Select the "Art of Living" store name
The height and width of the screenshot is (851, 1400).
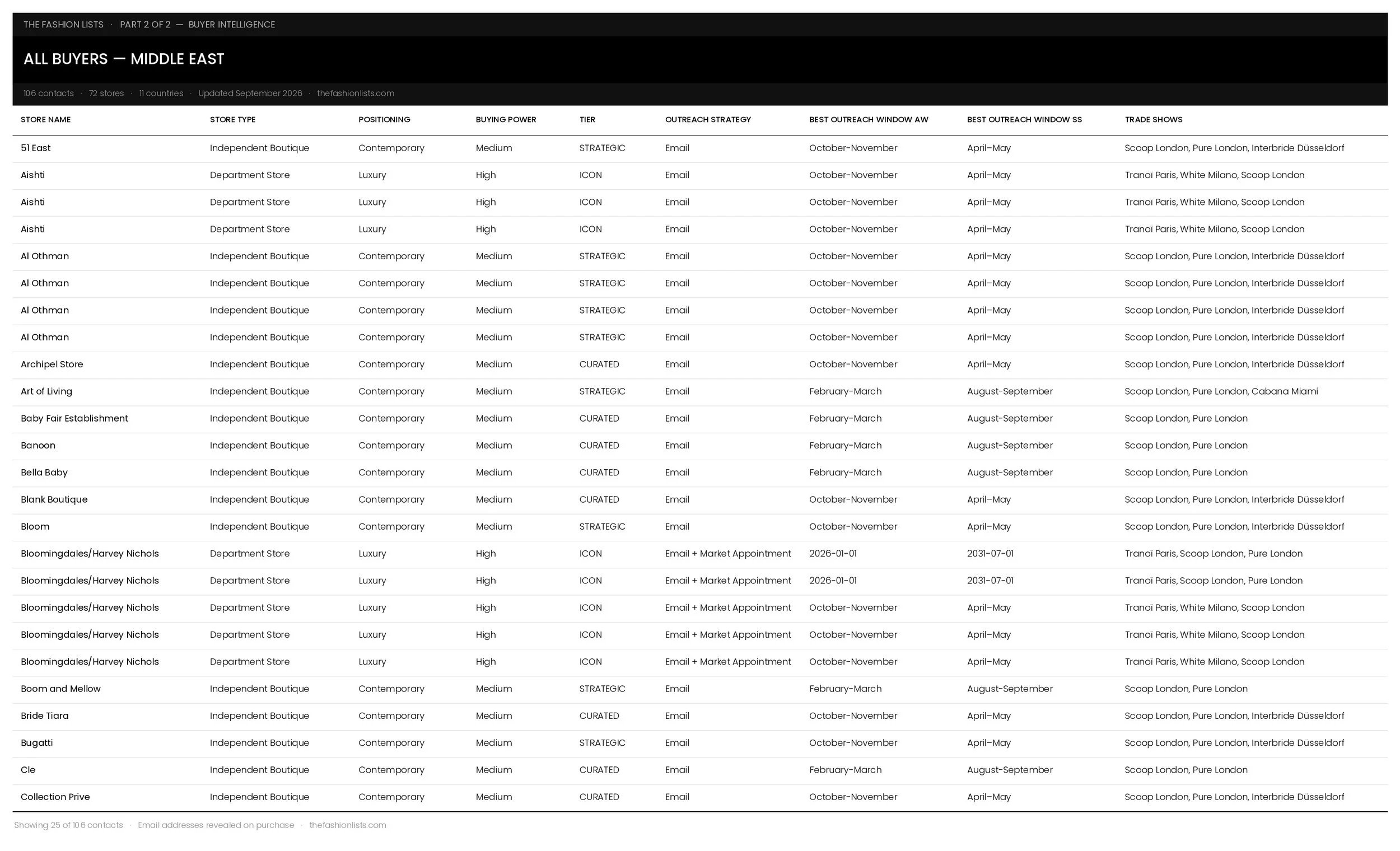tap(46, 391)
